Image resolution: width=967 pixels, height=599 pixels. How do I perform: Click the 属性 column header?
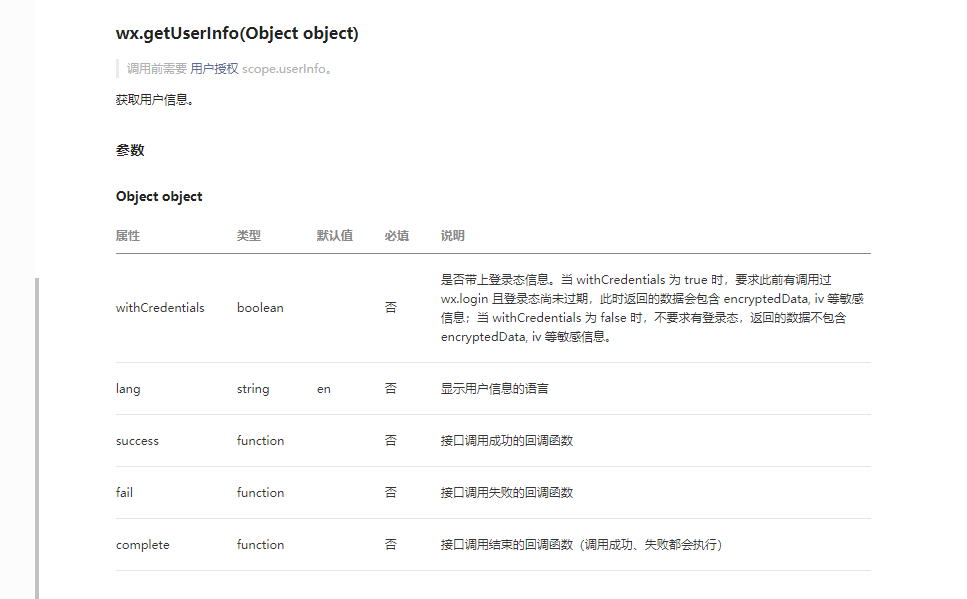tap(128, 236)
